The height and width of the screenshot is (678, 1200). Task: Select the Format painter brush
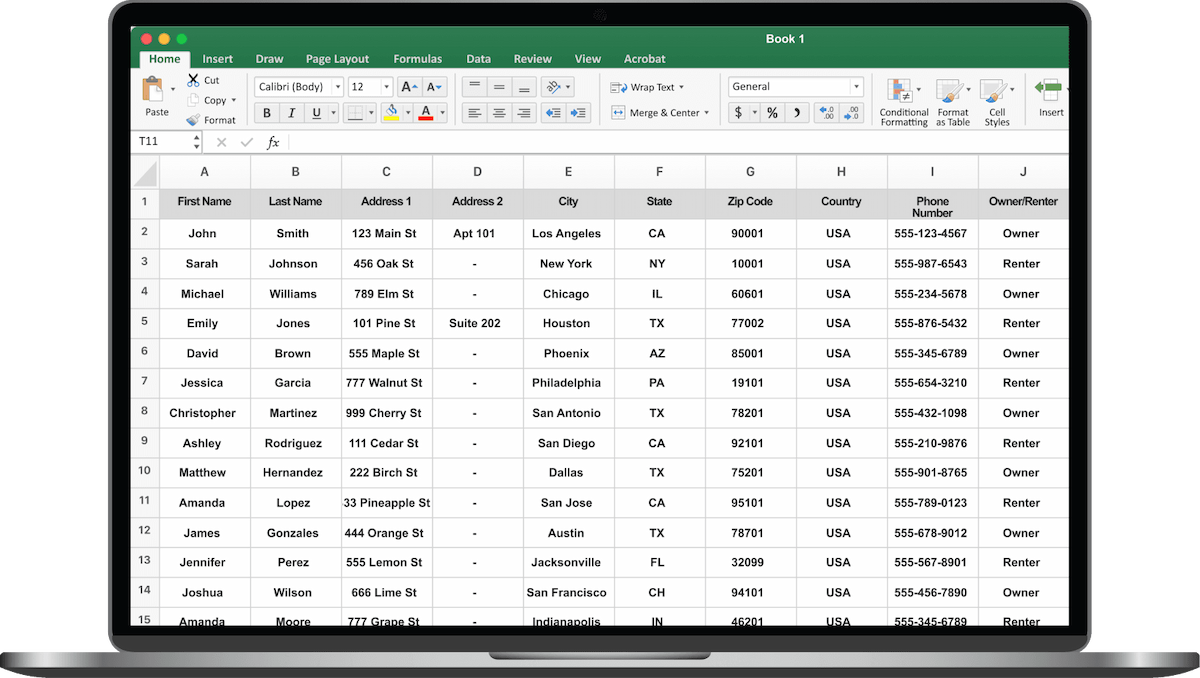193,120
